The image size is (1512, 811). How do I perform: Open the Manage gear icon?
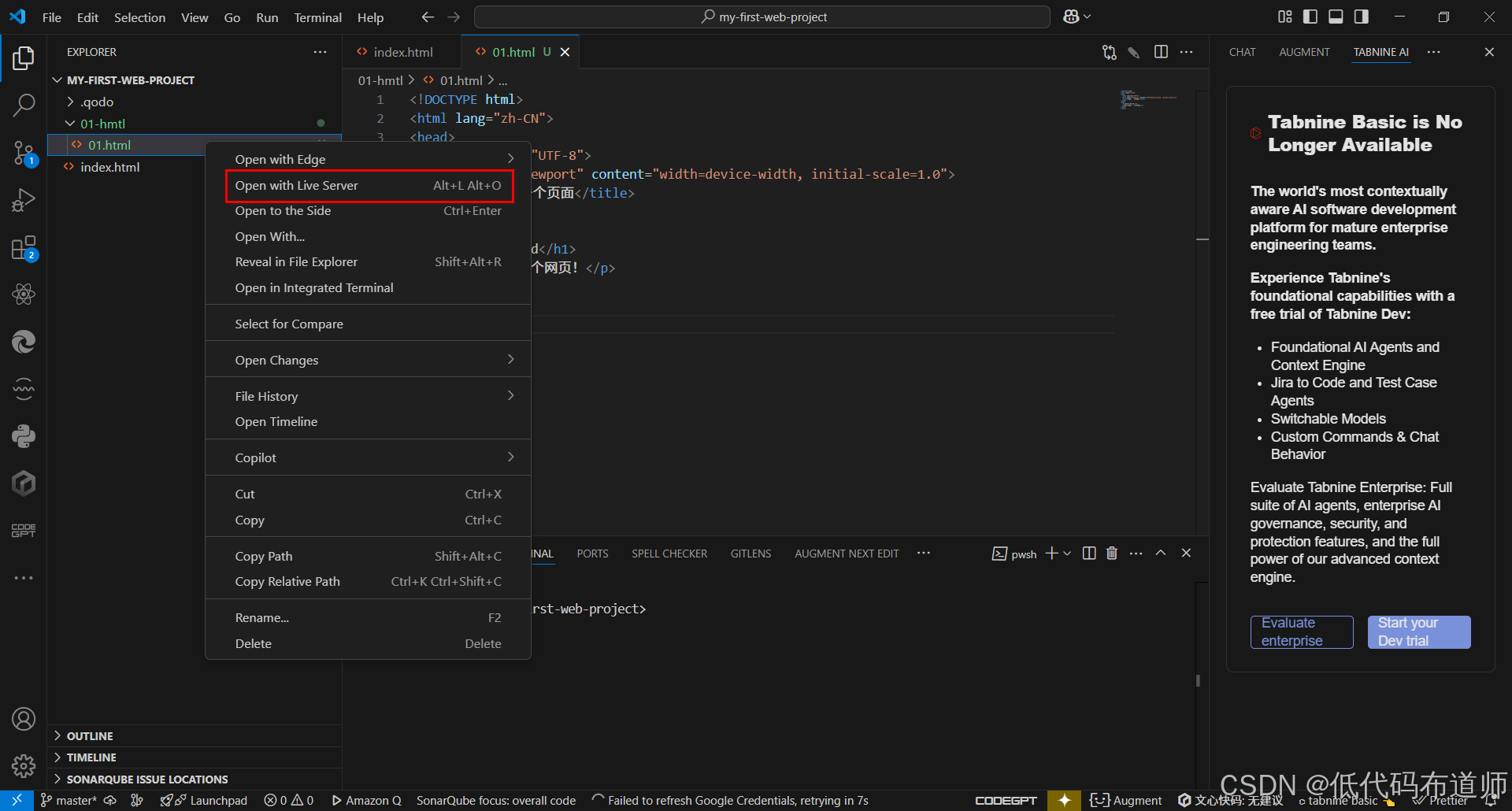[24, 766]
